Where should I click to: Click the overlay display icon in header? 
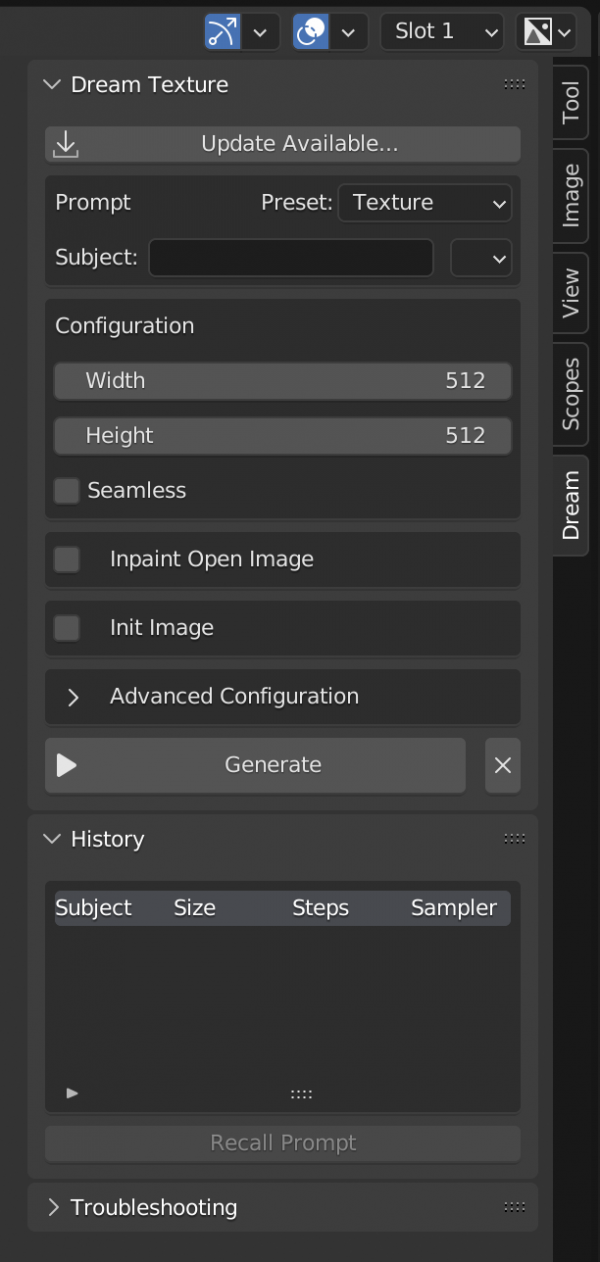(x=311, y=32)
